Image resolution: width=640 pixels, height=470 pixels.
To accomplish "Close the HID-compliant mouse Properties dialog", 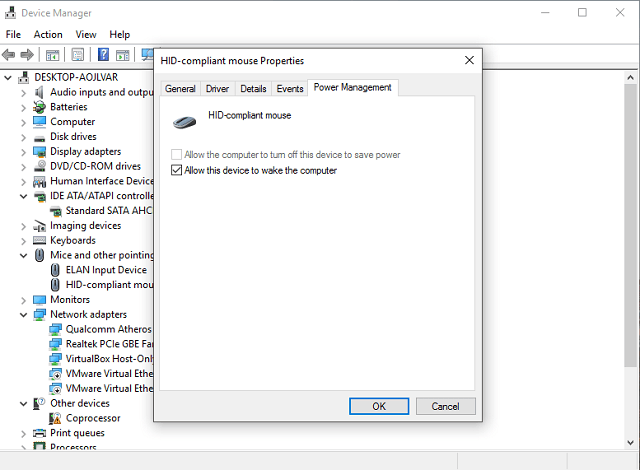I will coord(469,60).
